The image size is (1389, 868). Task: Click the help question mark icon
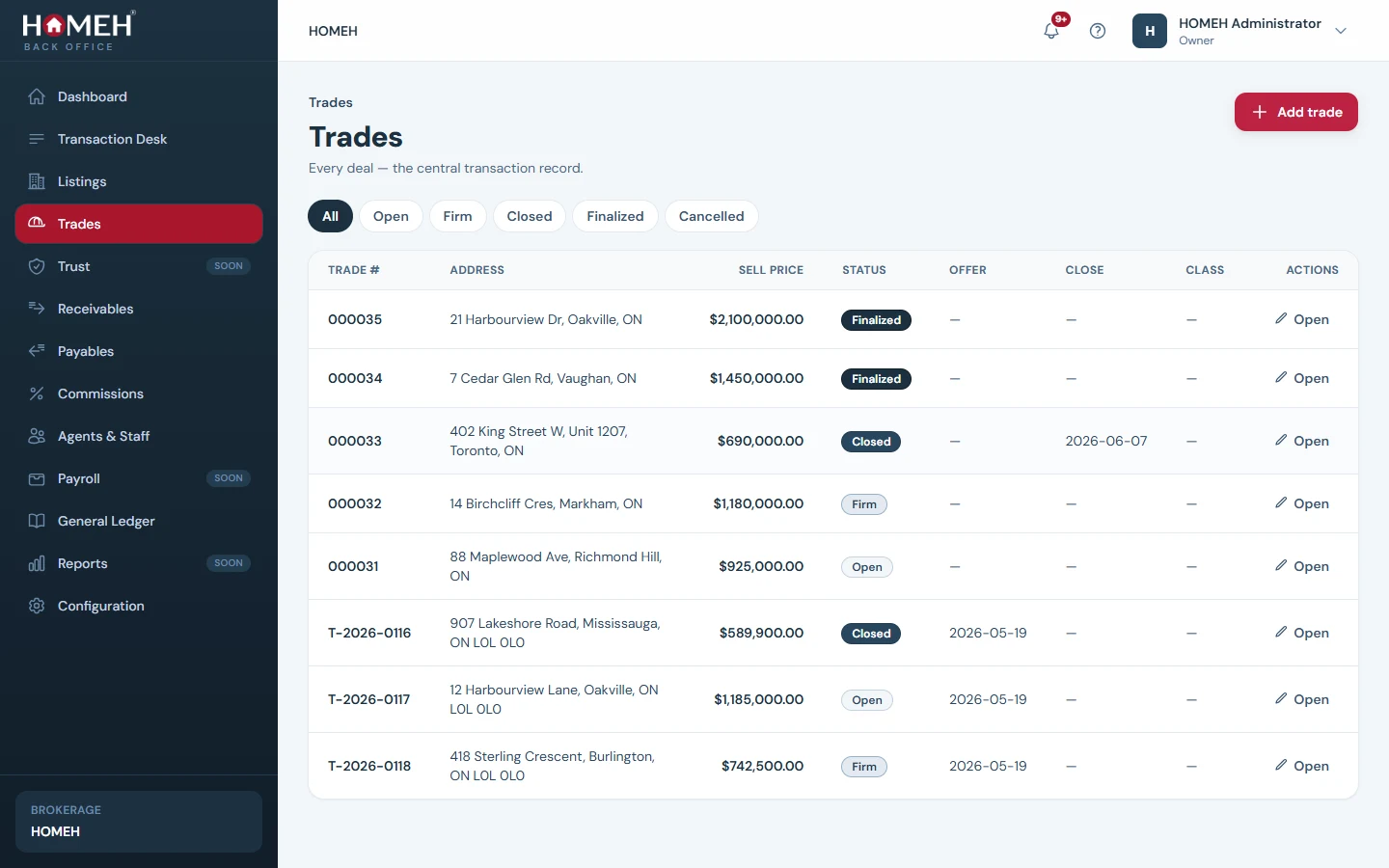point(1098,31)
